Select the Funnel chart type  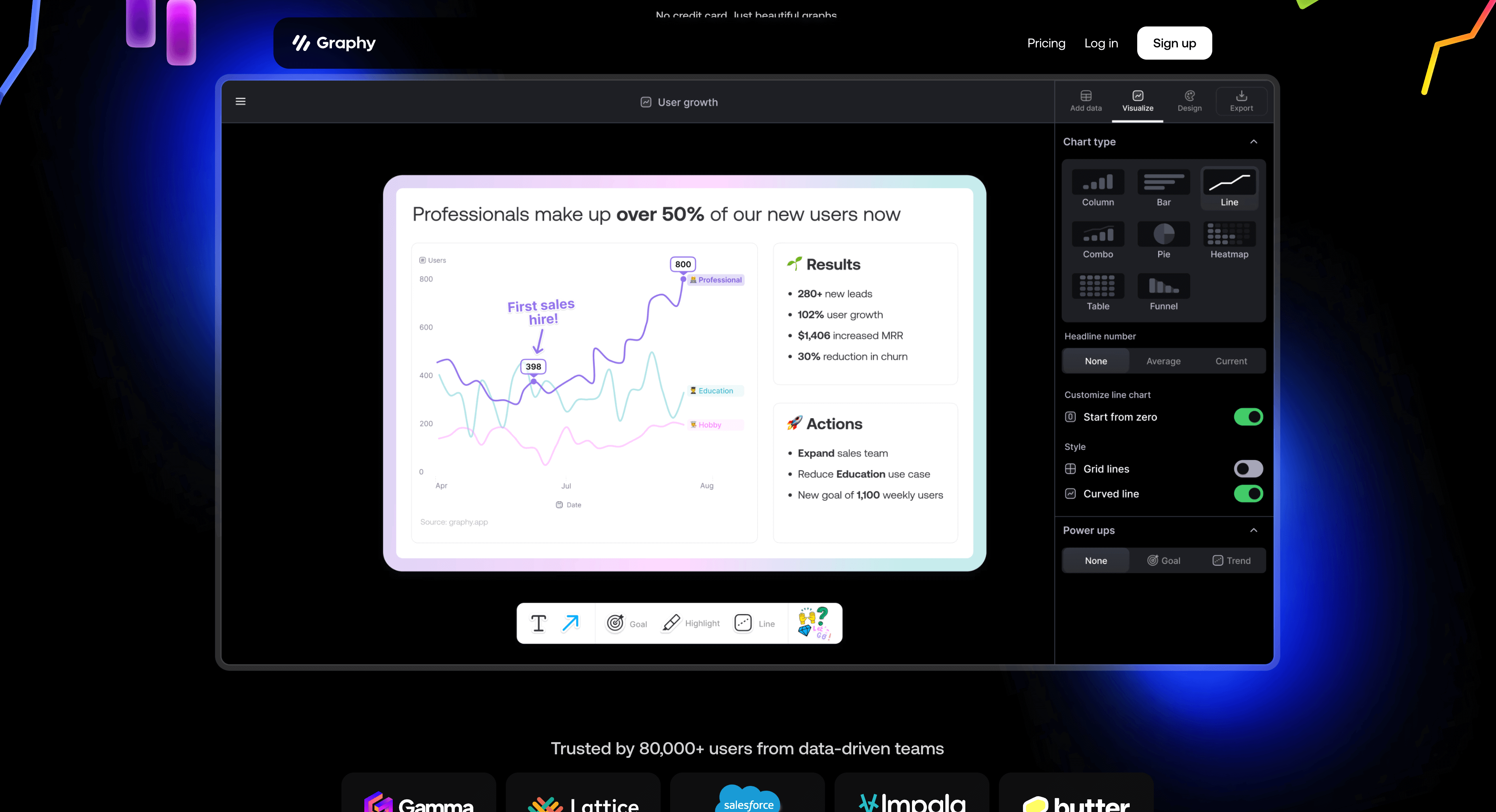[x=1162, y=290]
